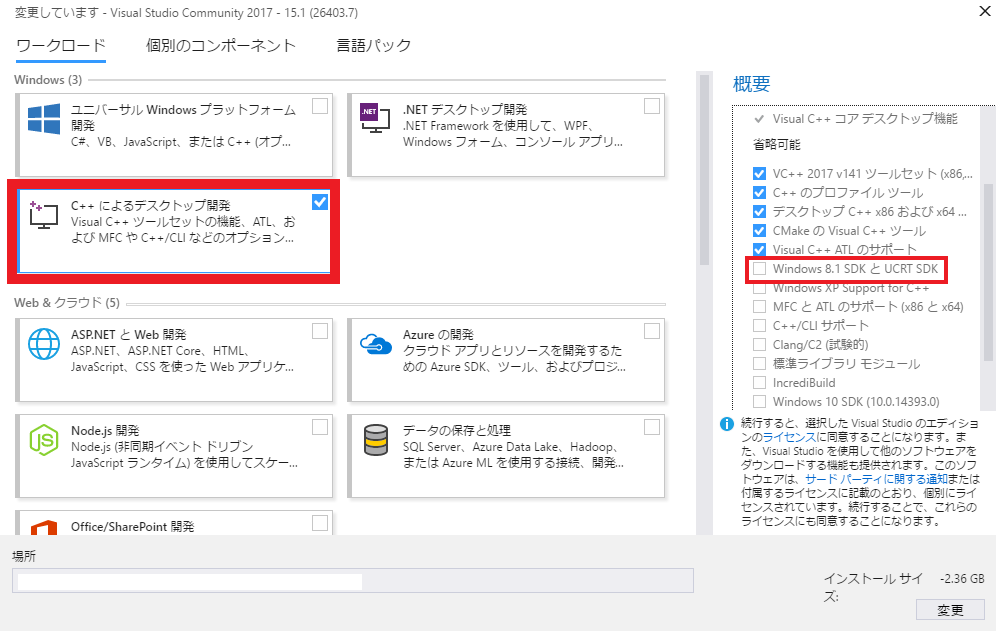This screenshot has height=631, width=996.
Task: Uncheck VC++ 2017 v141 ツールセット option
Action: [x=759, y=173]
